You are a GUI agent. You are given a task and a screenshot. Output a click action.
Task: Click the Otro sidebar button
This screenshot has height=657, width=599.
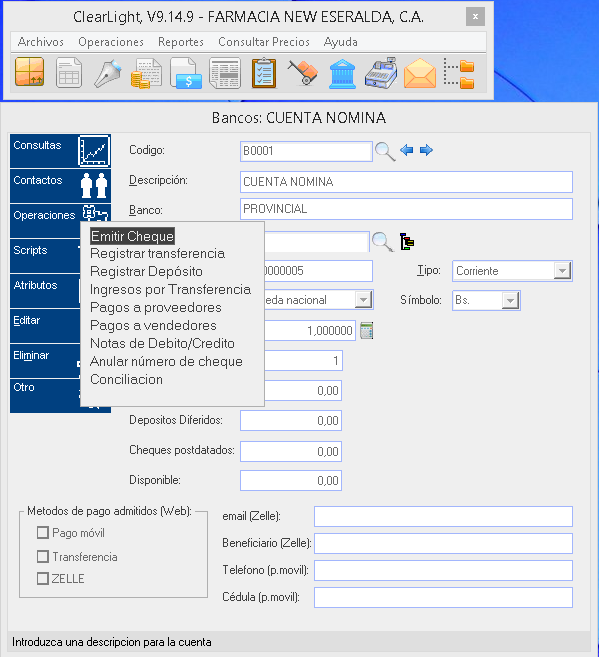point(45,396)
